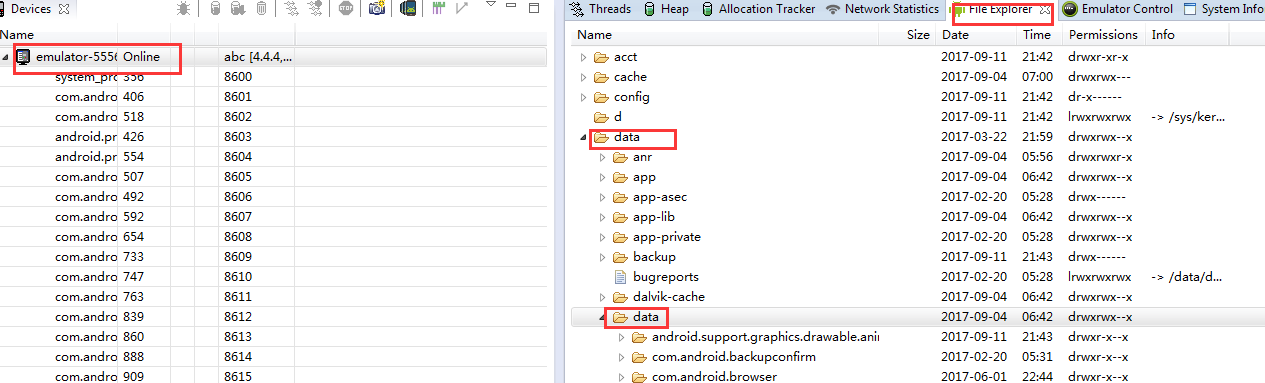Click the bugreports symlink target info
This screenshot has width=1265, height=383.
pos(1187,277)
